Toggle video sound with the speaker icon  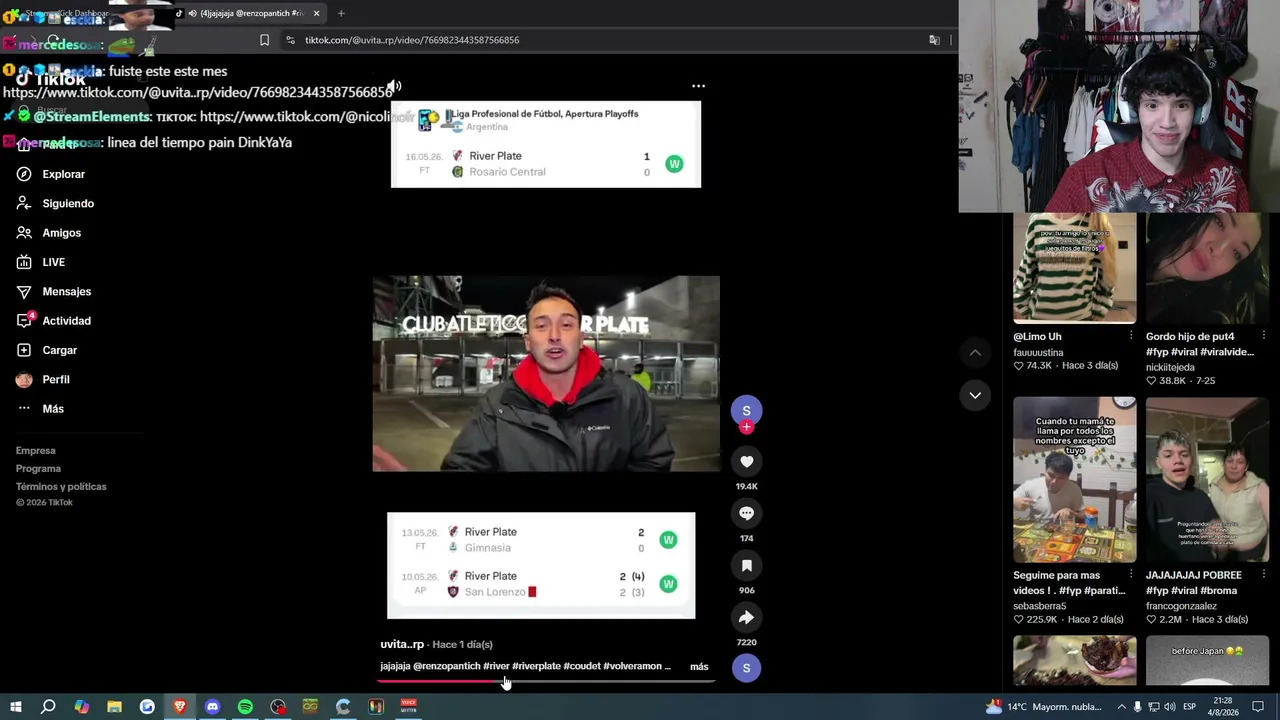click(394, 87)
